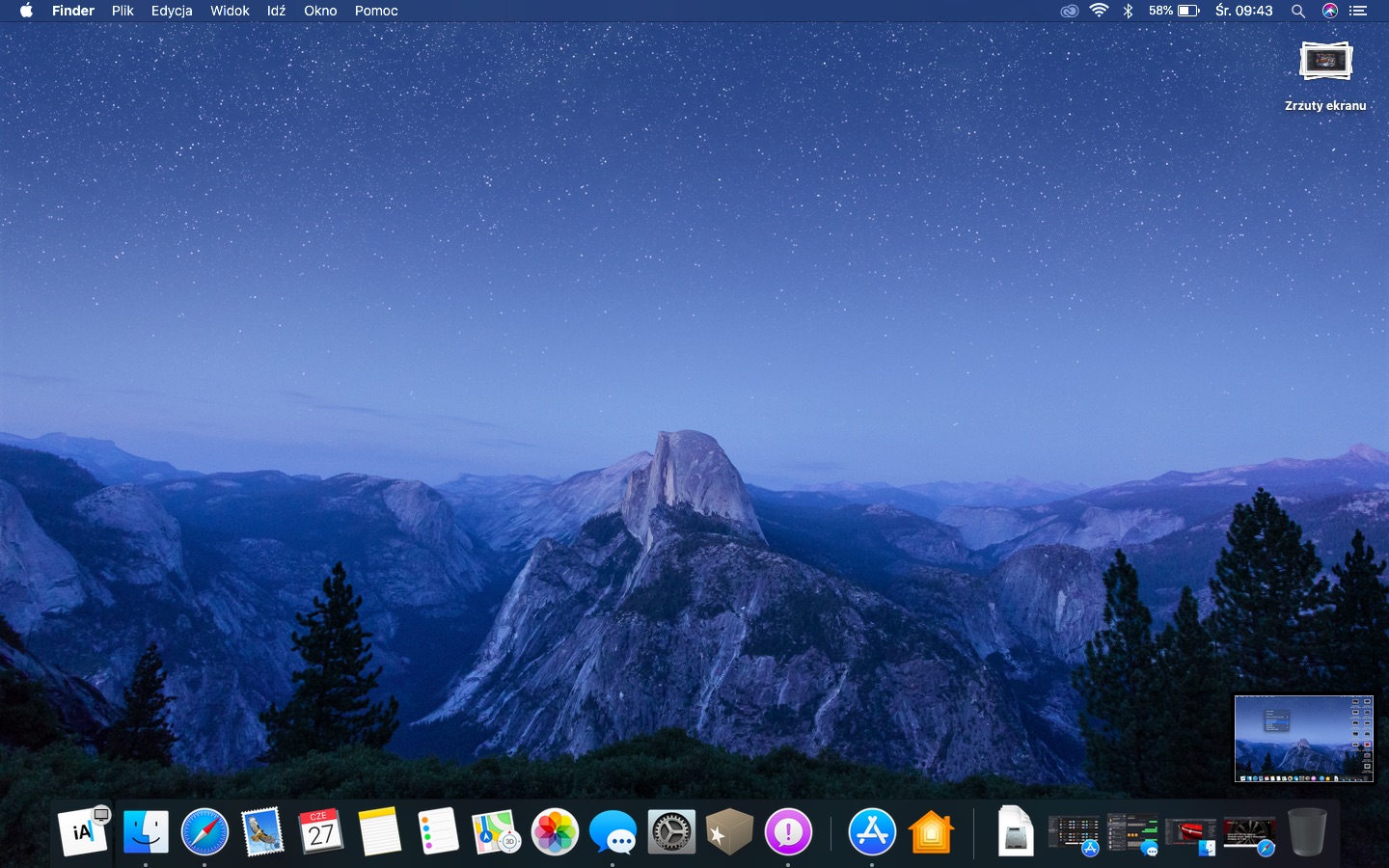
Task: Open Spotlight search magnifier
Action: pos(1298,11)
